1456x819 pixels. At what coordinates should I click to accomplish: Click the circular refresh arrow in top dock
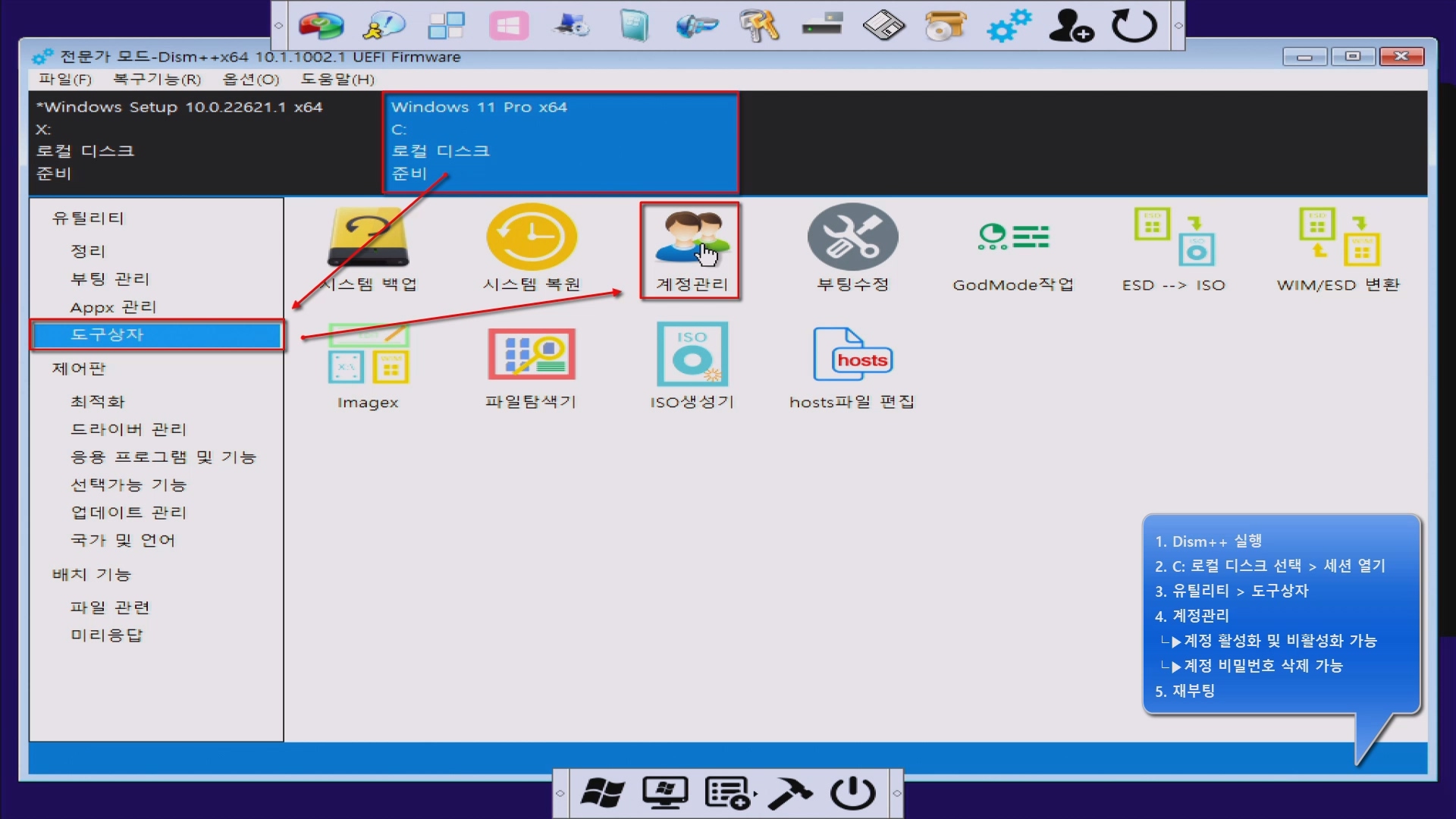[x=1134, y=26]
